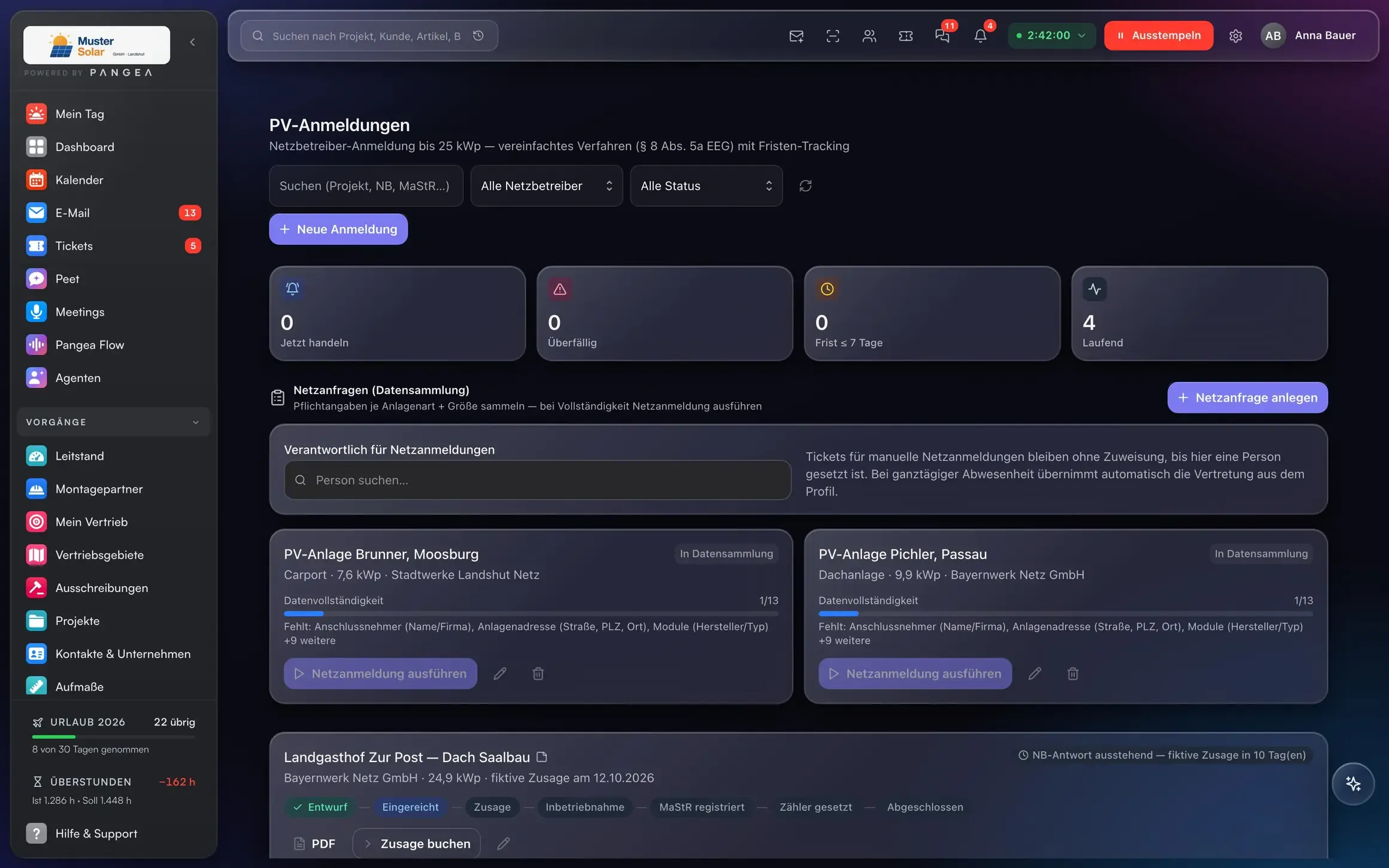Focus the Person suchen input field
The height and width of the screenshot is (868, 1389).
click(x=537, y=479)
